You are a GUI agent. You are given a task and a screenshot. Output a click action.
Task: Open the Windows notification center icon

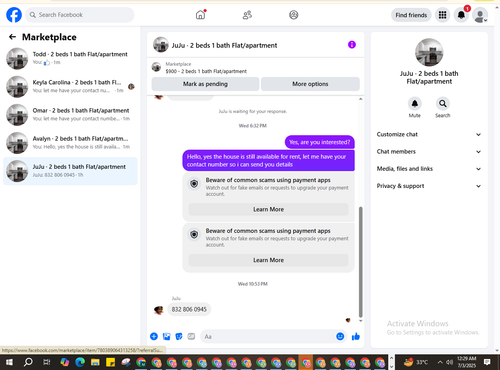click(487, 362)
